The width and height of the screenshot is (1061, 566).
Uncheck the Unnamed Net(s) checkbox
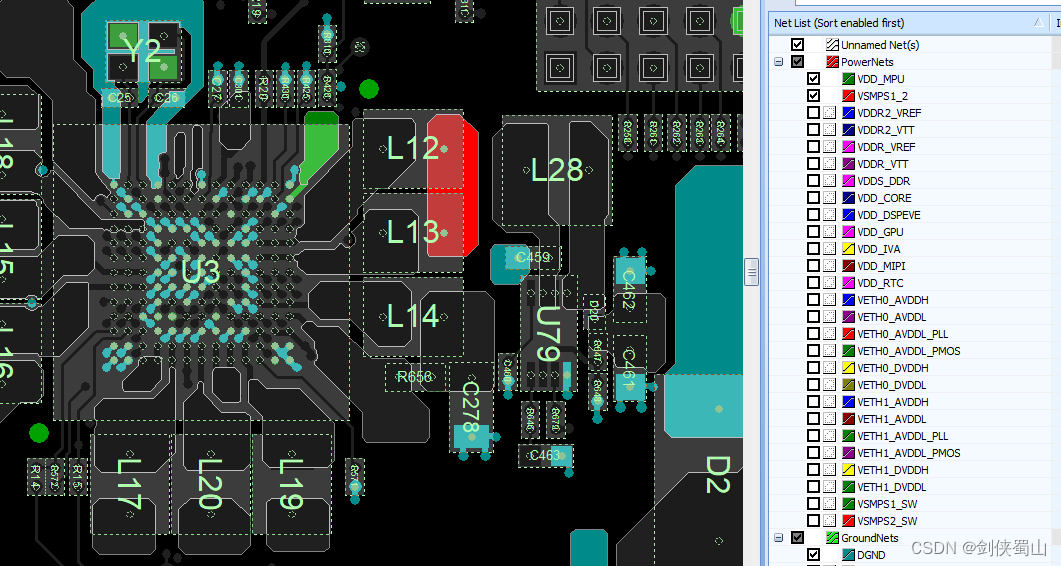pos(797,44)
